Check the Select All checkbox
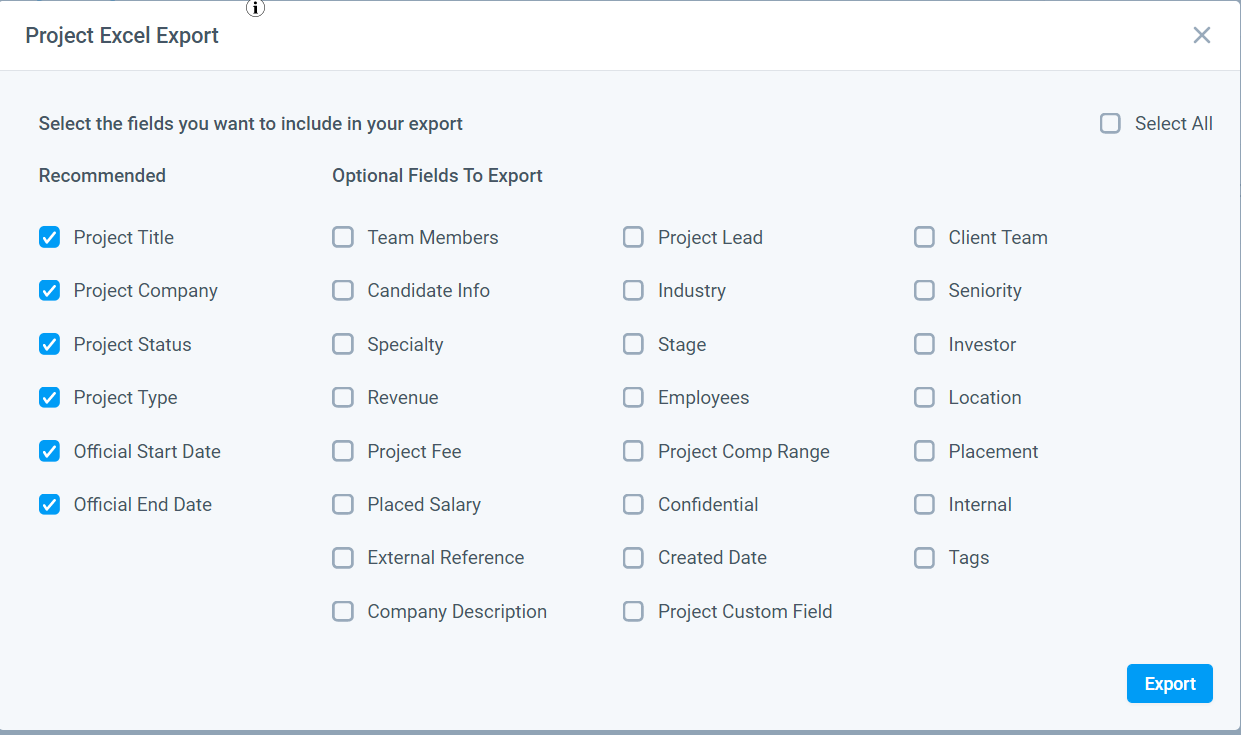 tap(1110, 124)
